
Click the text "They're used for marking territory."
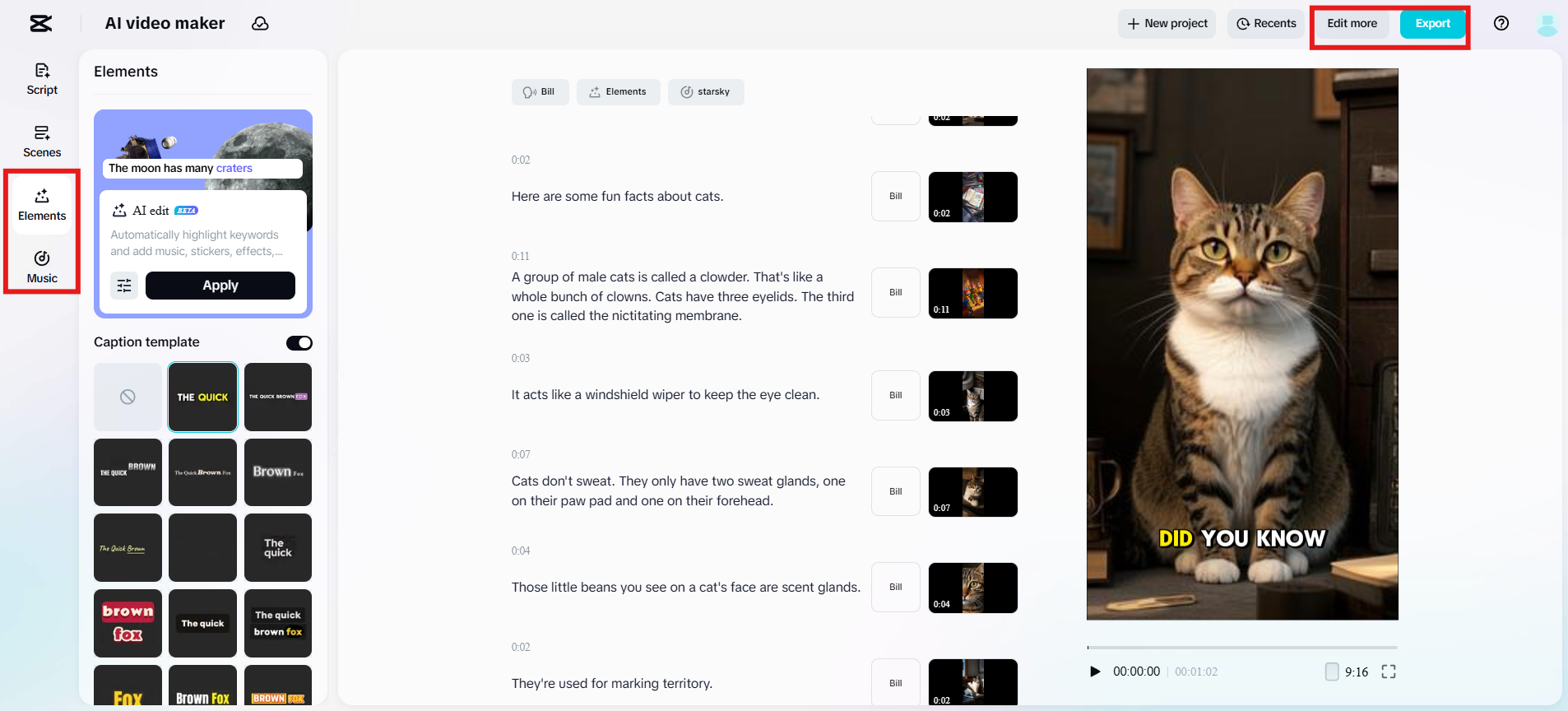[x=612, y=684]
